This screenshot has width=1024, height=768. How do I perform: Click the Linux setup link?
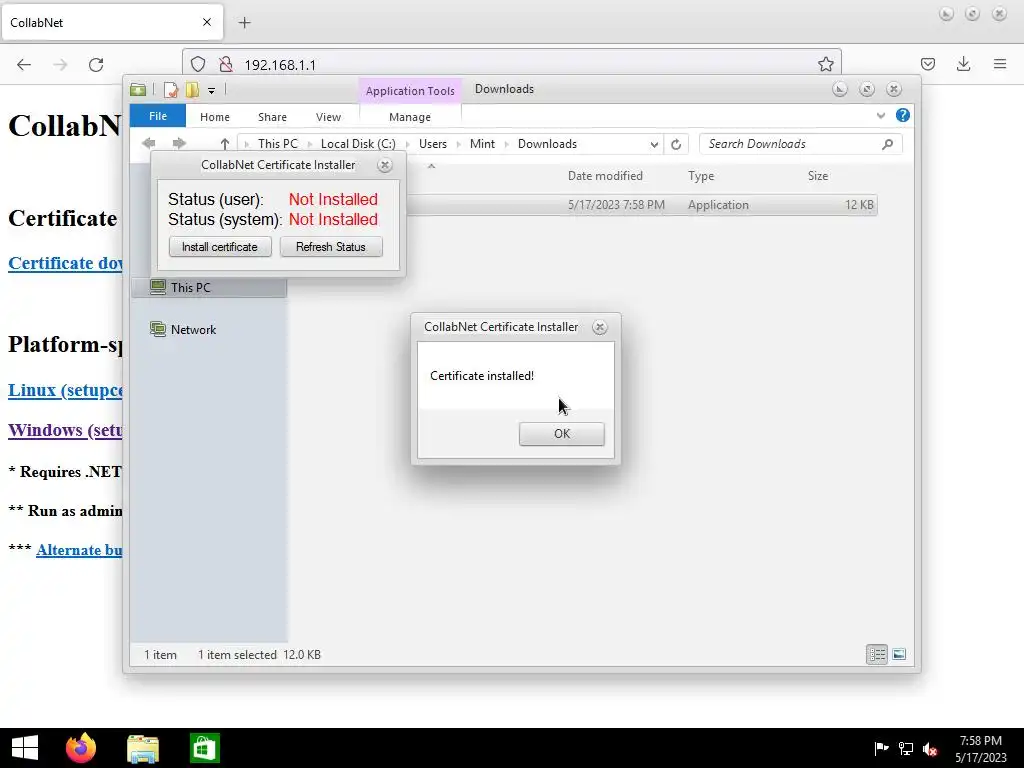pyautogui.click(x=65, y=391)
